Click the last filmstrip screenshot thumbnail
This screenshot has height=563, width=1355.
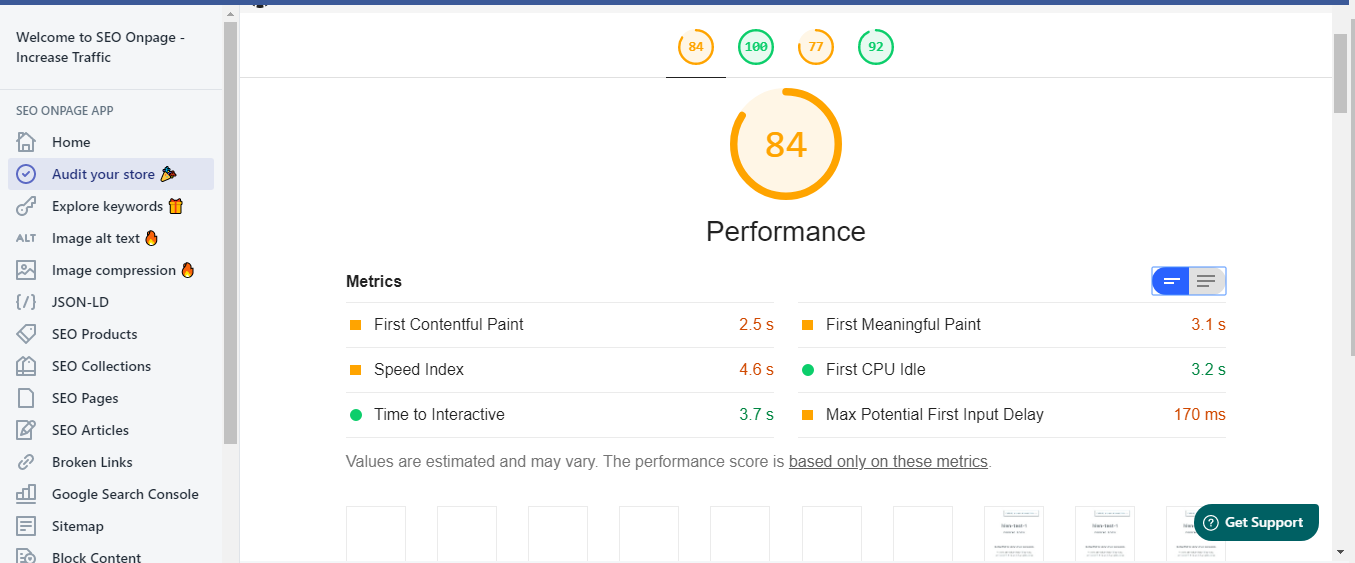coord(1195,534)
